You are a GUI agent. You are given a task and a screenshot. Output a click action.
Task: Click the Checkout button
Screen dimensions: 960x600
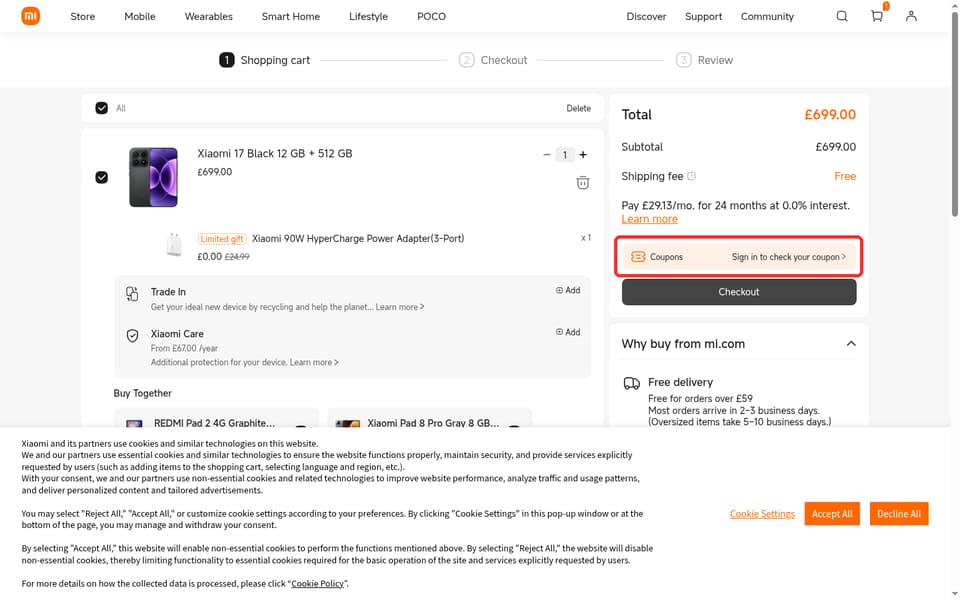tap(739, 292)
